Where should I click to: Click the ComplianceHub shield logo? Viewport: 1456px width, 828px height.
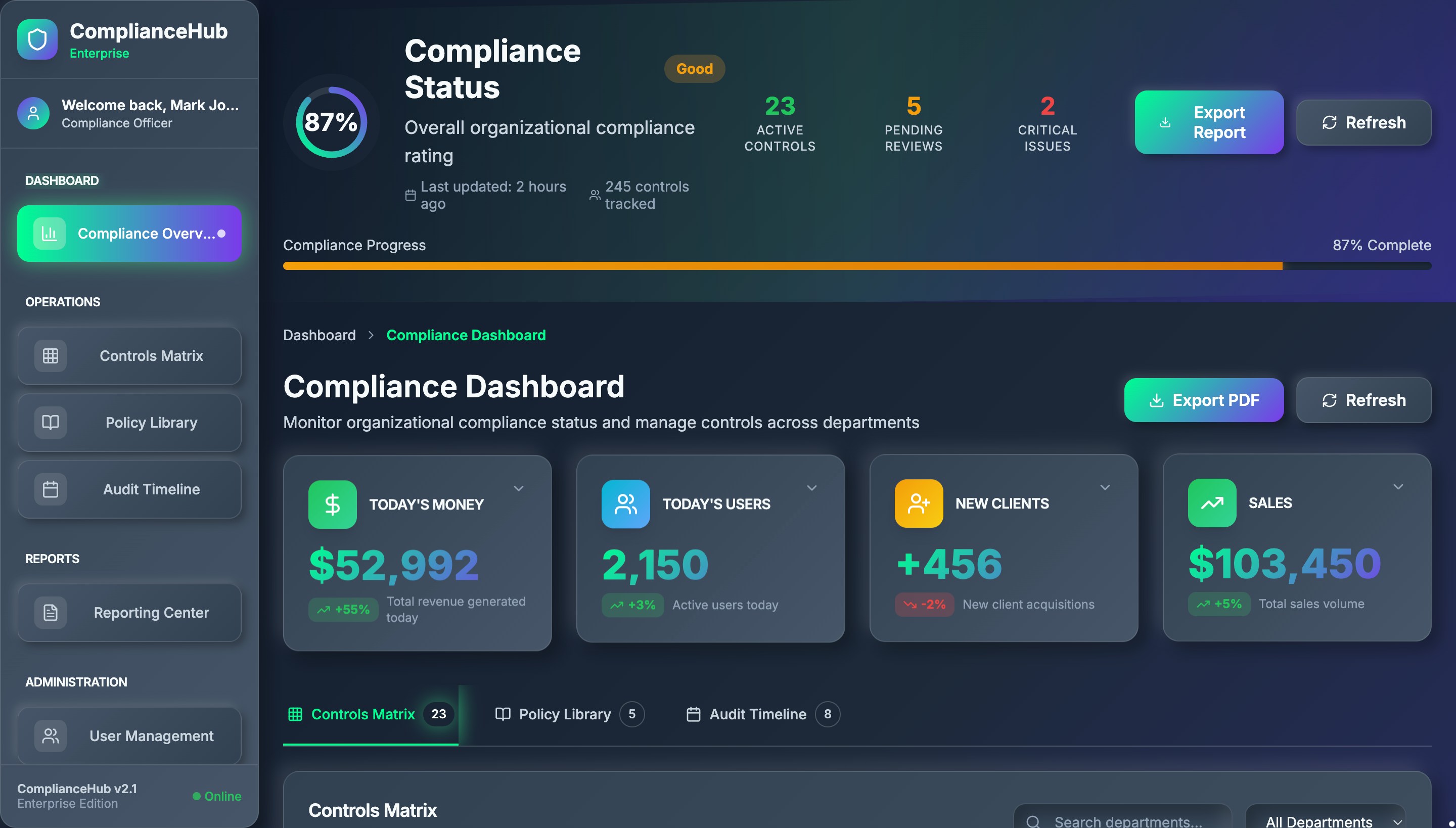37,40
